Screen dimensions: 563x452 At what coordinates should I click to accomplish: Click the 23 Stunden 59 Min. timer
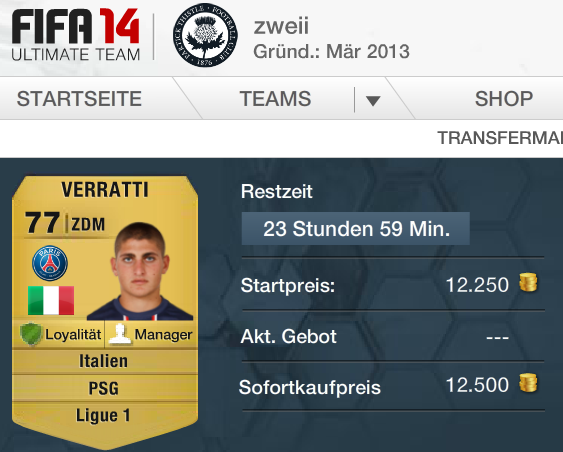tap(355, 229)
